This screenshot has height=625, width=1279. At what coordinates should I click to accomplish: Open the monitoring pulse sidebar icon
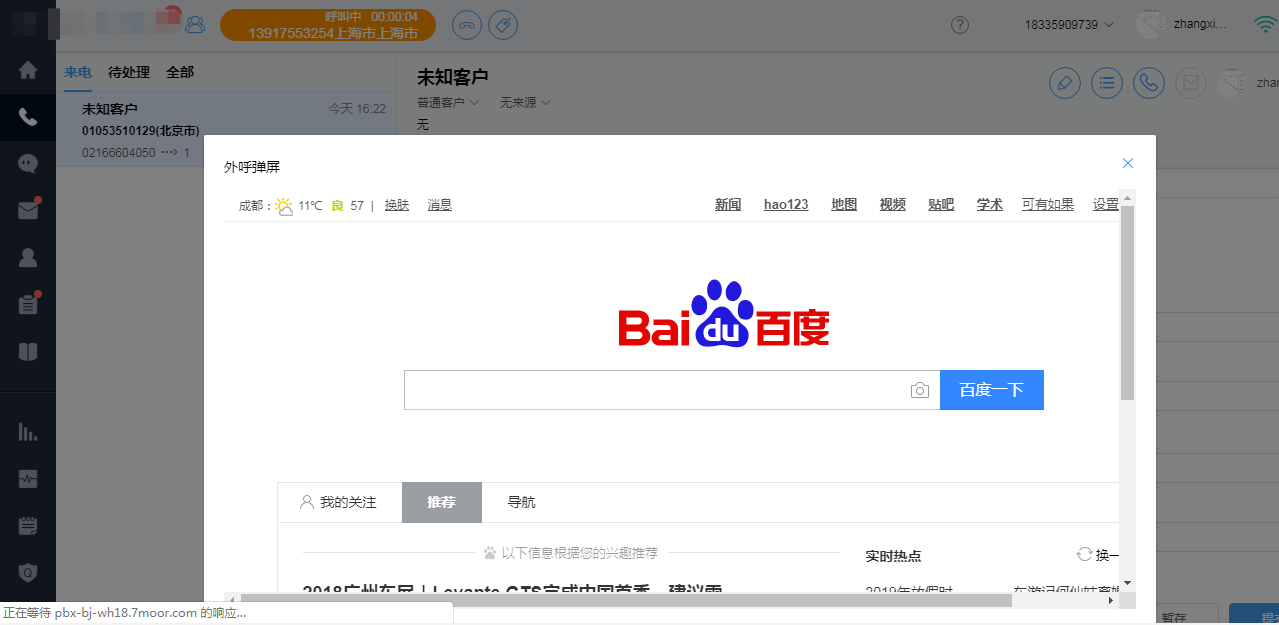[x=28, y=479]
